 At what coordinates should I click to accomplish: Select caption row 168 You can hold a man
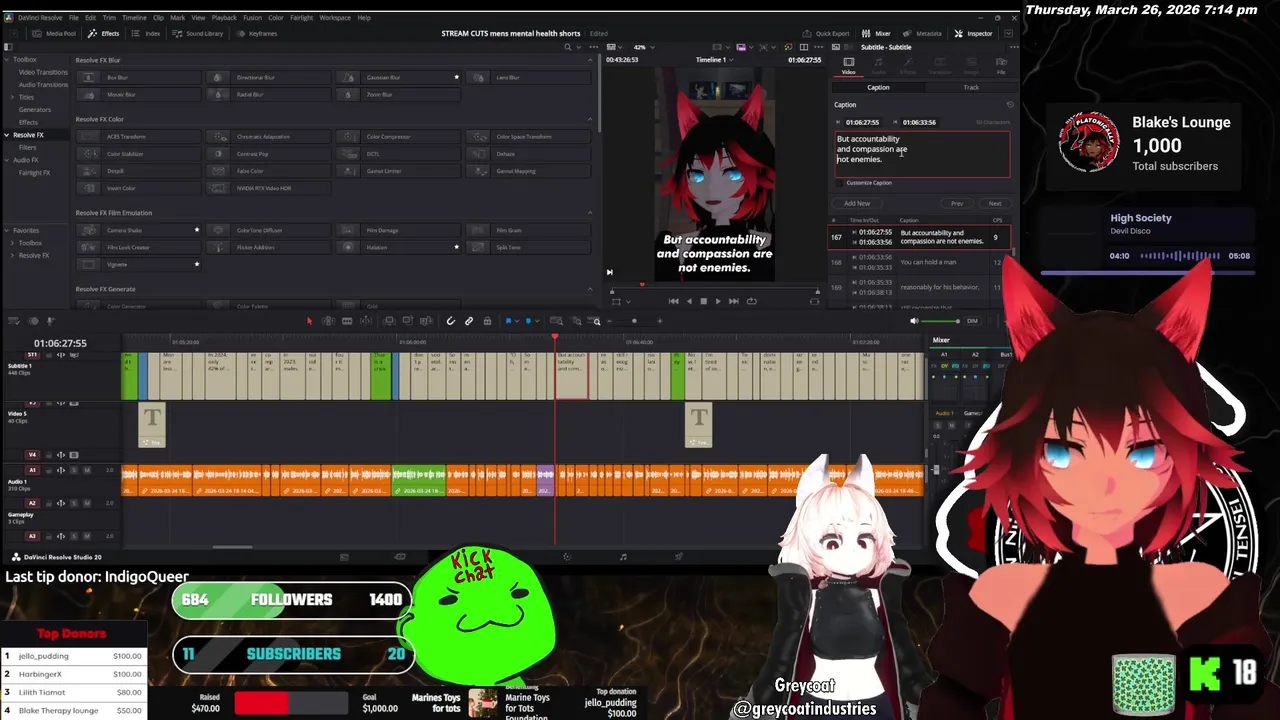pyautogui.click(x=916, y=262)
